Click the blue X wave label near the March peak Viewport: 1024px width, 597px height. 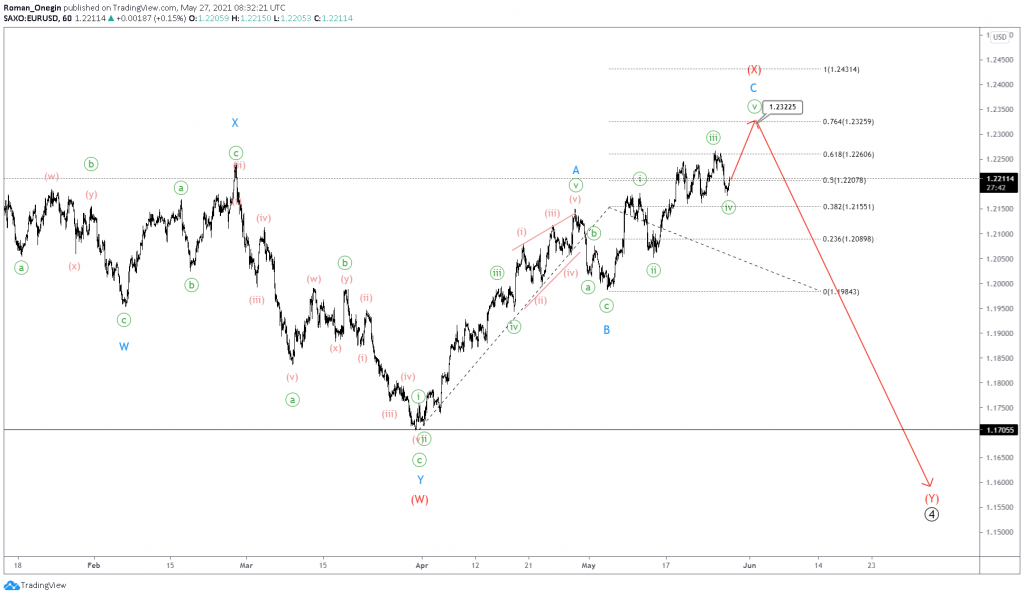(x=235, y=122)
